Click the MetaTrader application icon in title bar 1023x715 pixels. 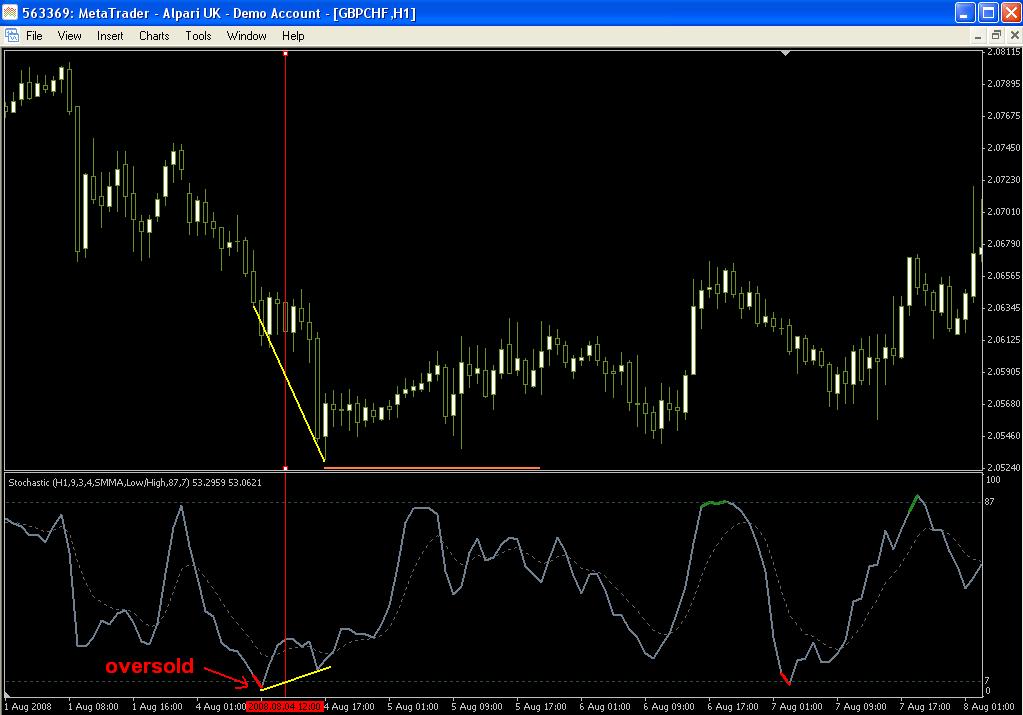[11, 13]
